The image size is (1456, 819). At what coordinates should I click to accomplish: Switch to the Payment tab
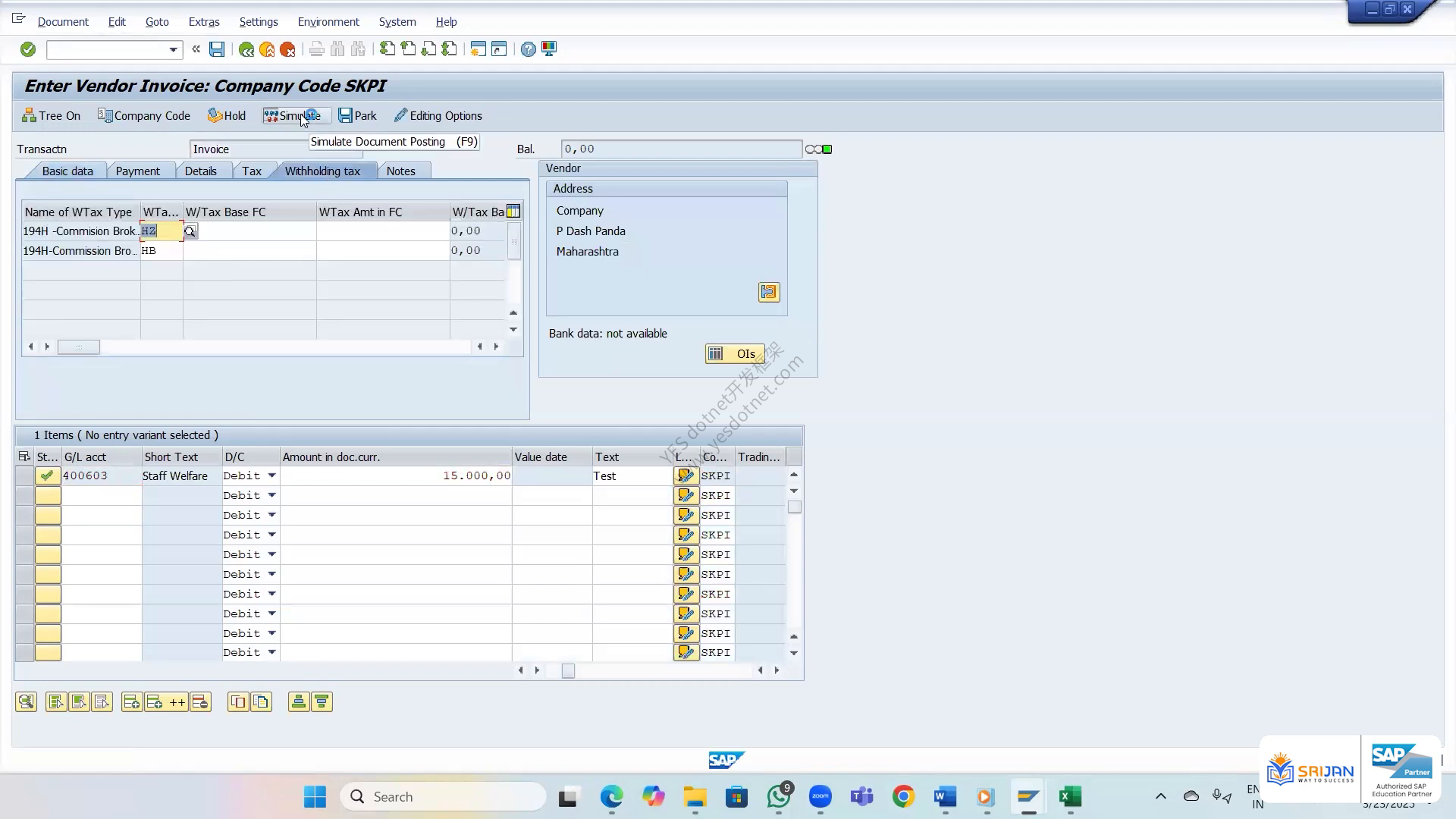pos(138,171)
